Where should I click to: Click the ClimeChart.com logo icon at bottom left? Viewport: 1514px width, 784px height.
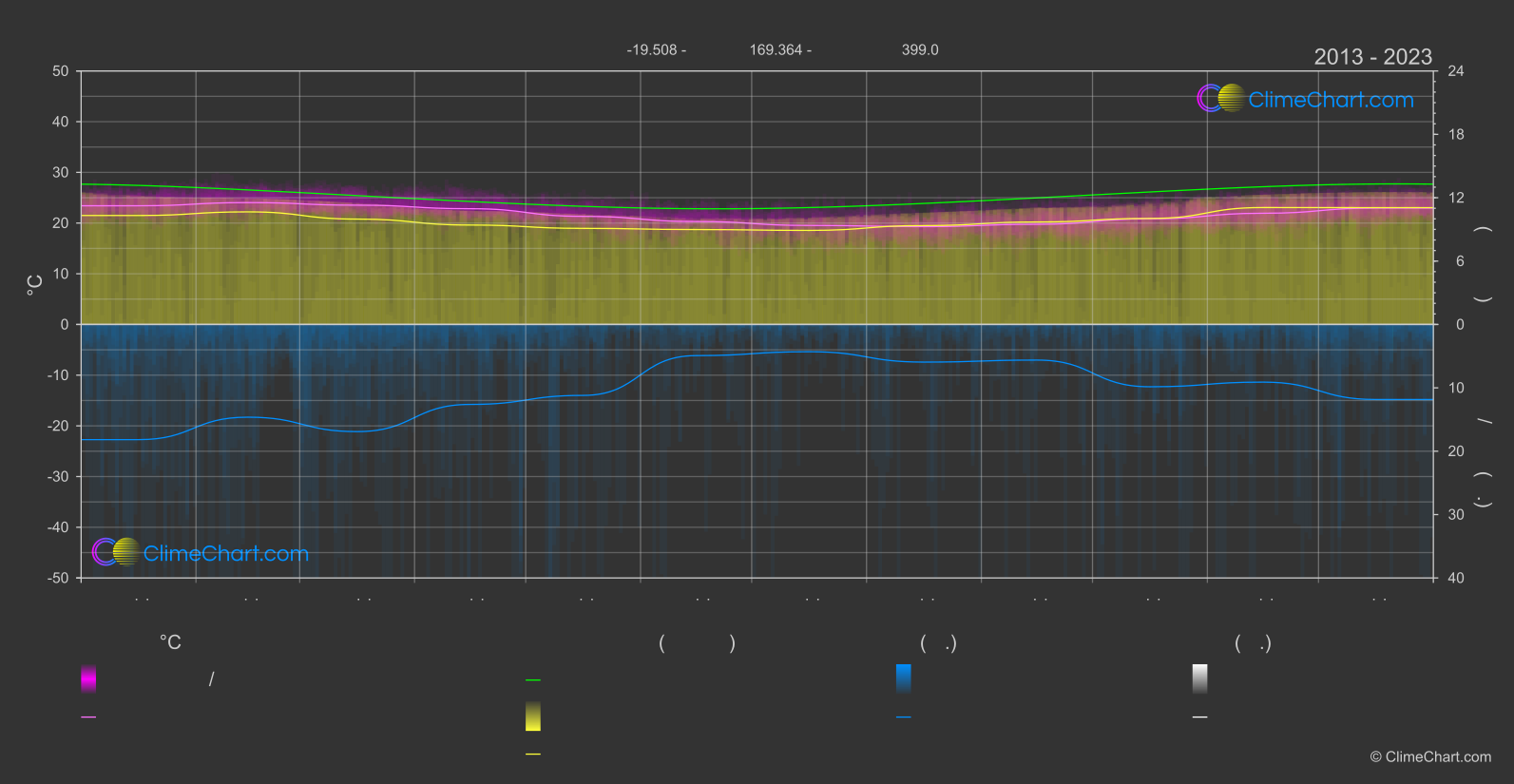(116, 552)
